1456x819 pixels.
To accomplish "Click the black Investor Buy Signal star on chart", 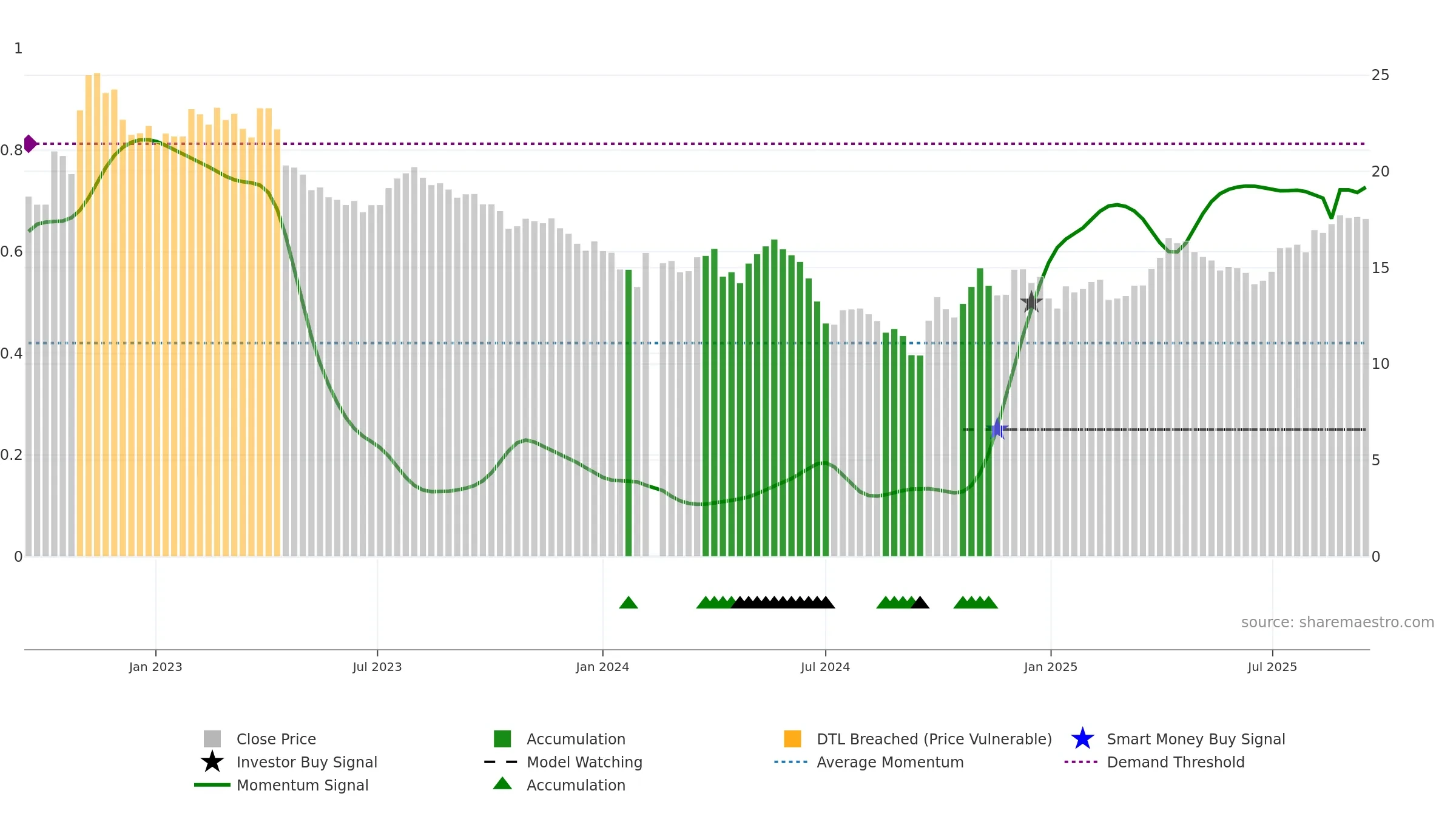I will pos(1031,302).
